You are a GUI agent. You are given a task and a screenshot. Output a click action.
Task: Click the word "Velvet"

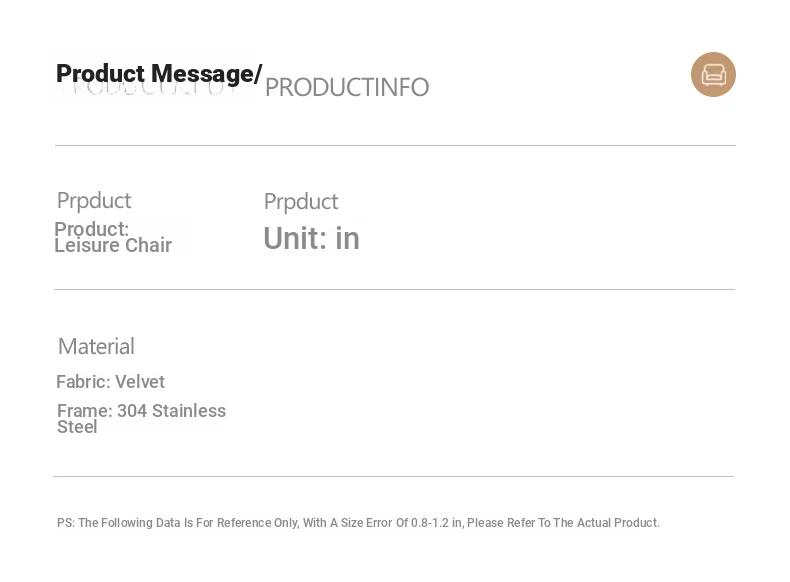pyautogui.click(x=140, y=382)
